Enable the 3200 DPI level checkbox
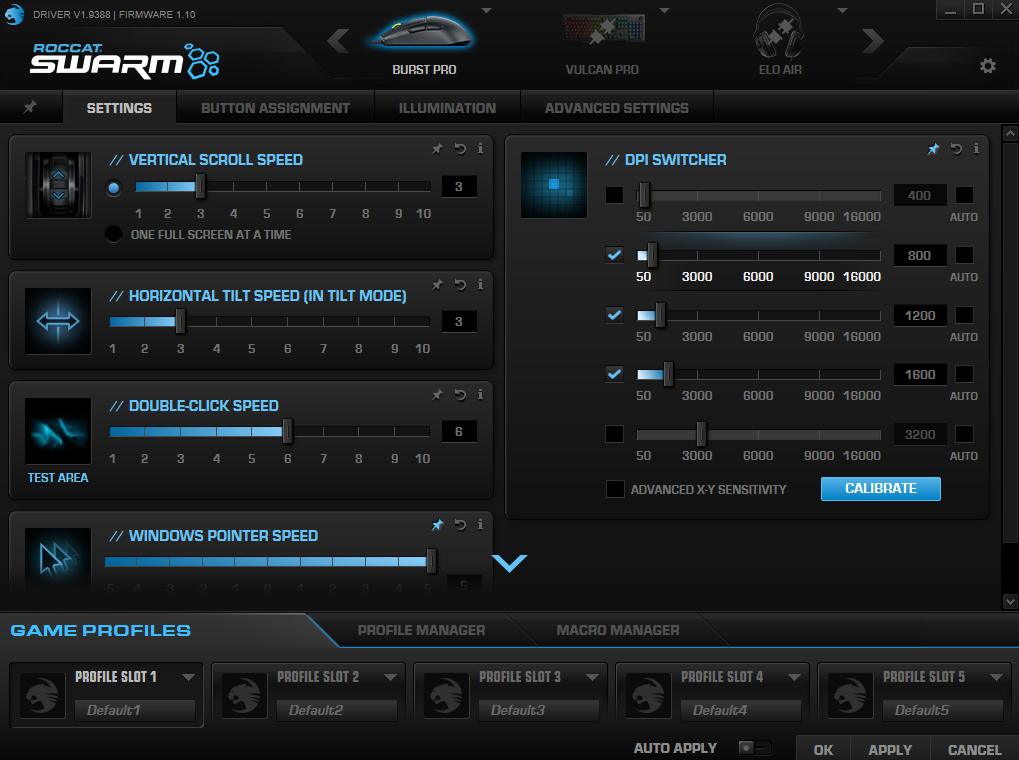 click(x=614, y=434)
